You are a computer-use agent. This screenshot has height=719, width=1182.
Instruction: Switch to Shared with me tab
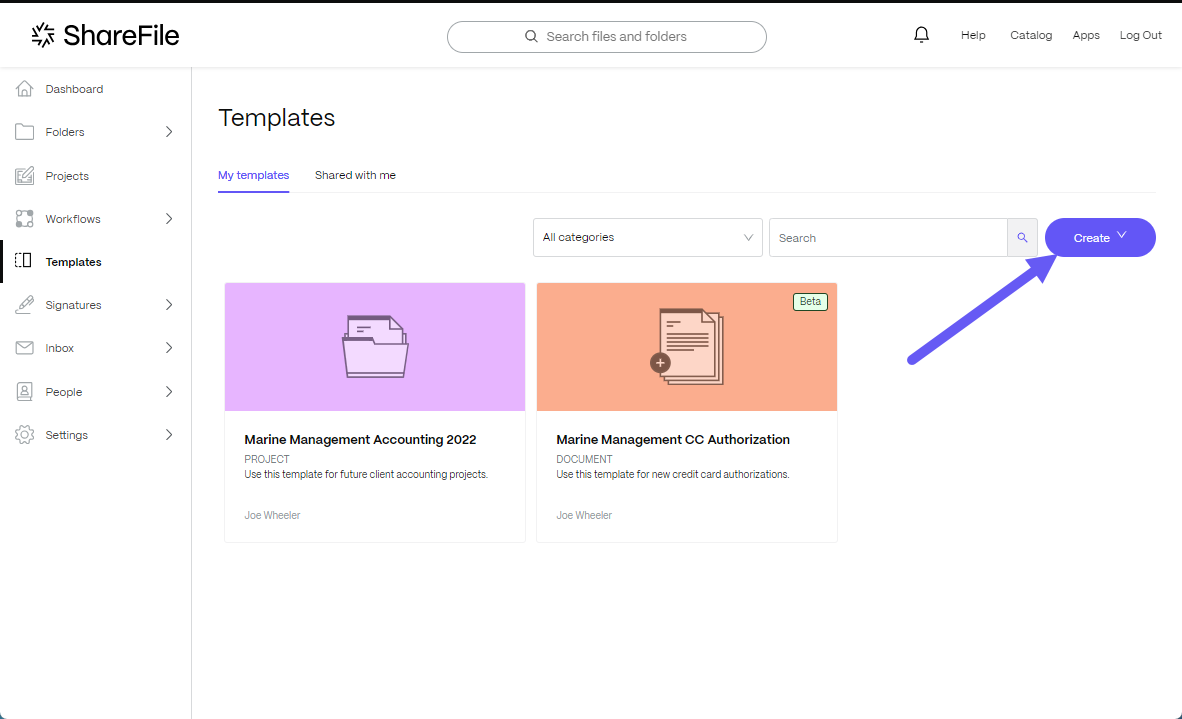355,175
